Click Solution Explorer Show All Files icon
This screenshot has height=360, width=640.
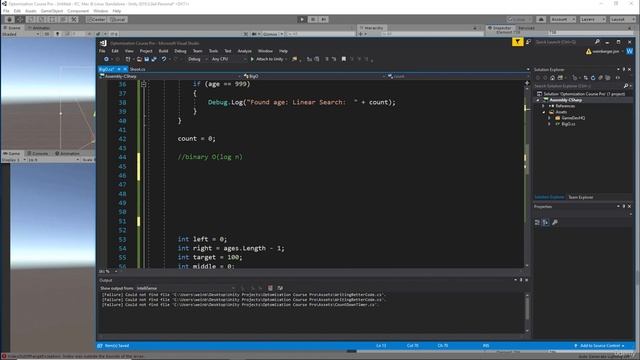pyautogui.click(x=608, y=78)
